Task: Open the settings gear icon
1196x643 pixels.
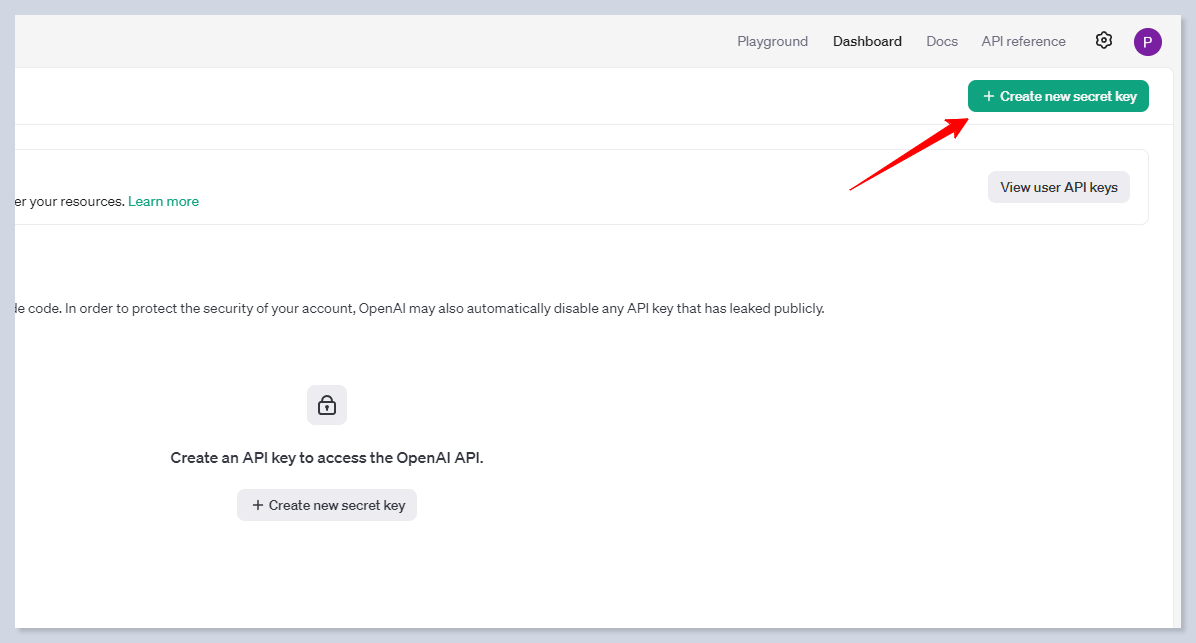Action: tap(1103, 41)
